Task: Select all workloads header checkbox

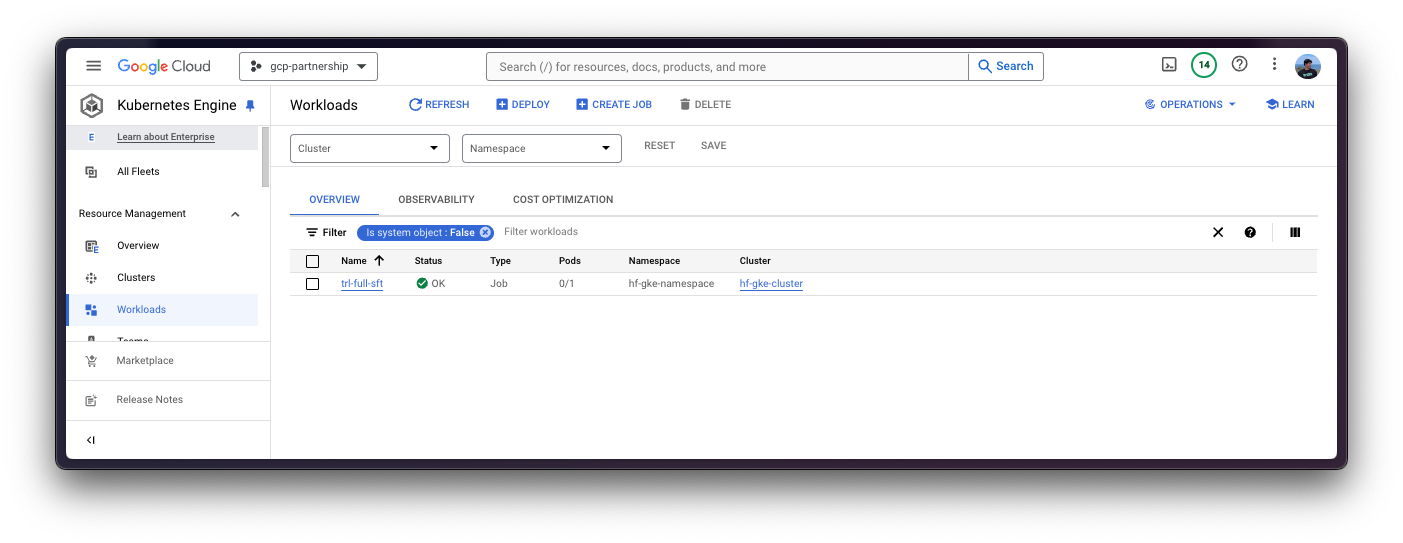Action: [x=312, y=261]
